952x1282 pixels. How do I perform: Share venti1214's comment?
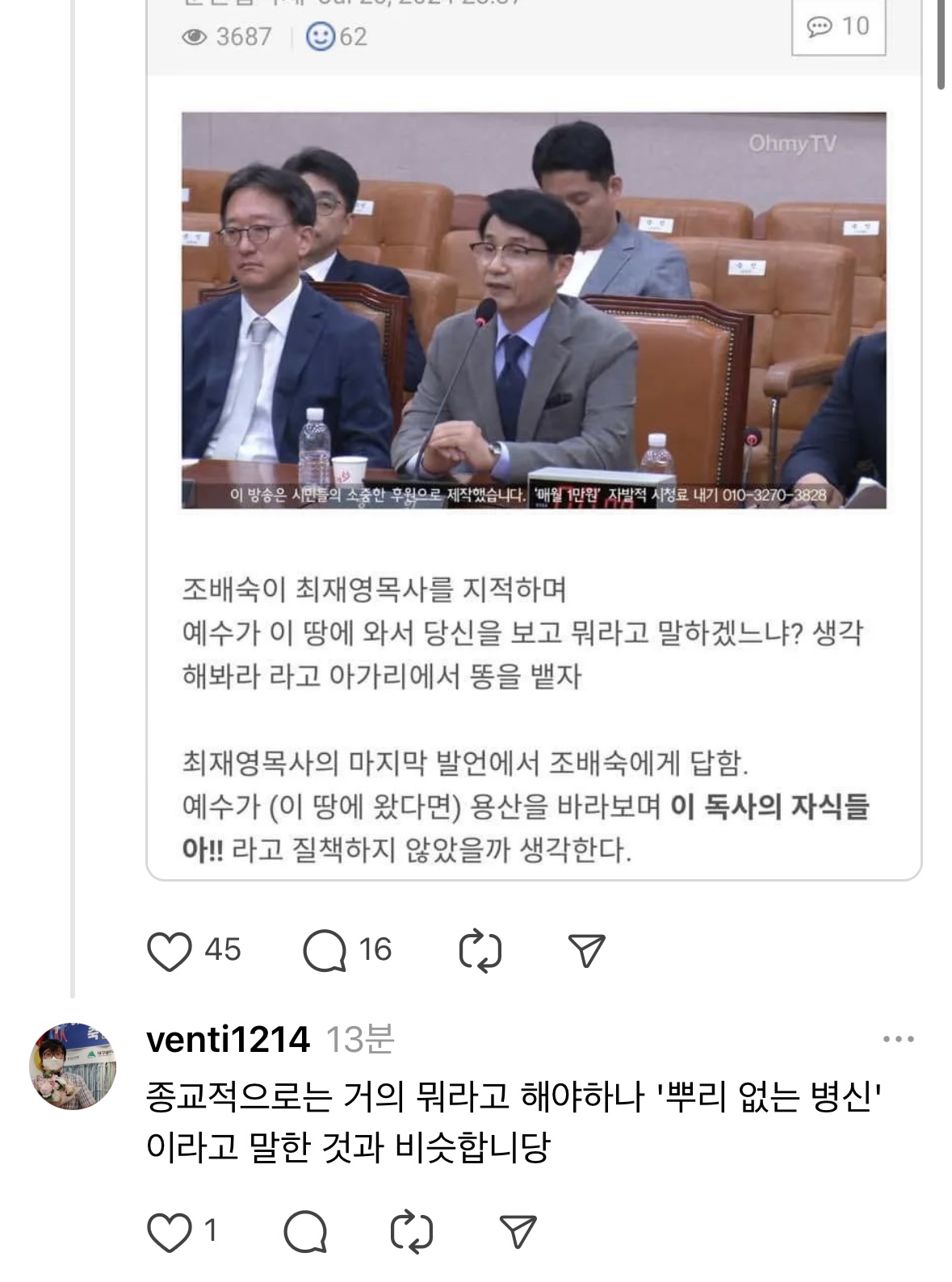click(518, 1232)
